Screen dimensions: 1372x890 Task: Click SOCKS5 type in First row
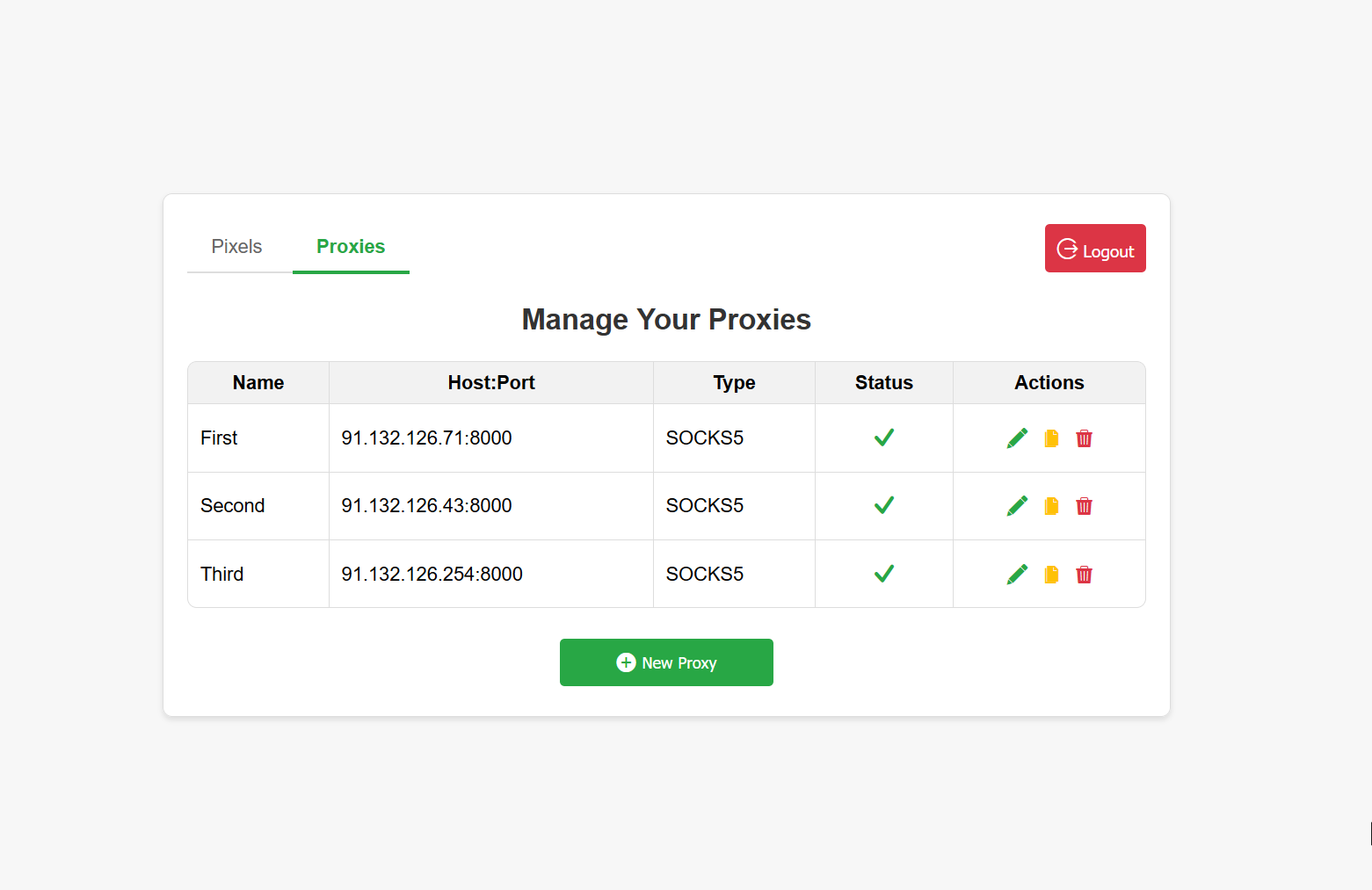pyautogui.click(x=705, y=438)
